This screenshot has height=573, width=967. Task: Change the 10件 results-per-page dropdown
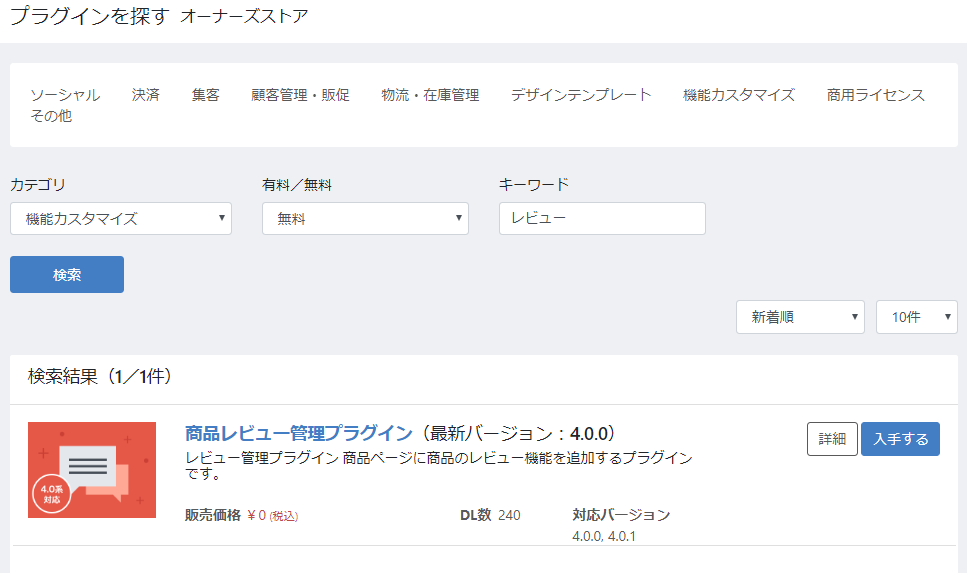click(x=916, y=317)
